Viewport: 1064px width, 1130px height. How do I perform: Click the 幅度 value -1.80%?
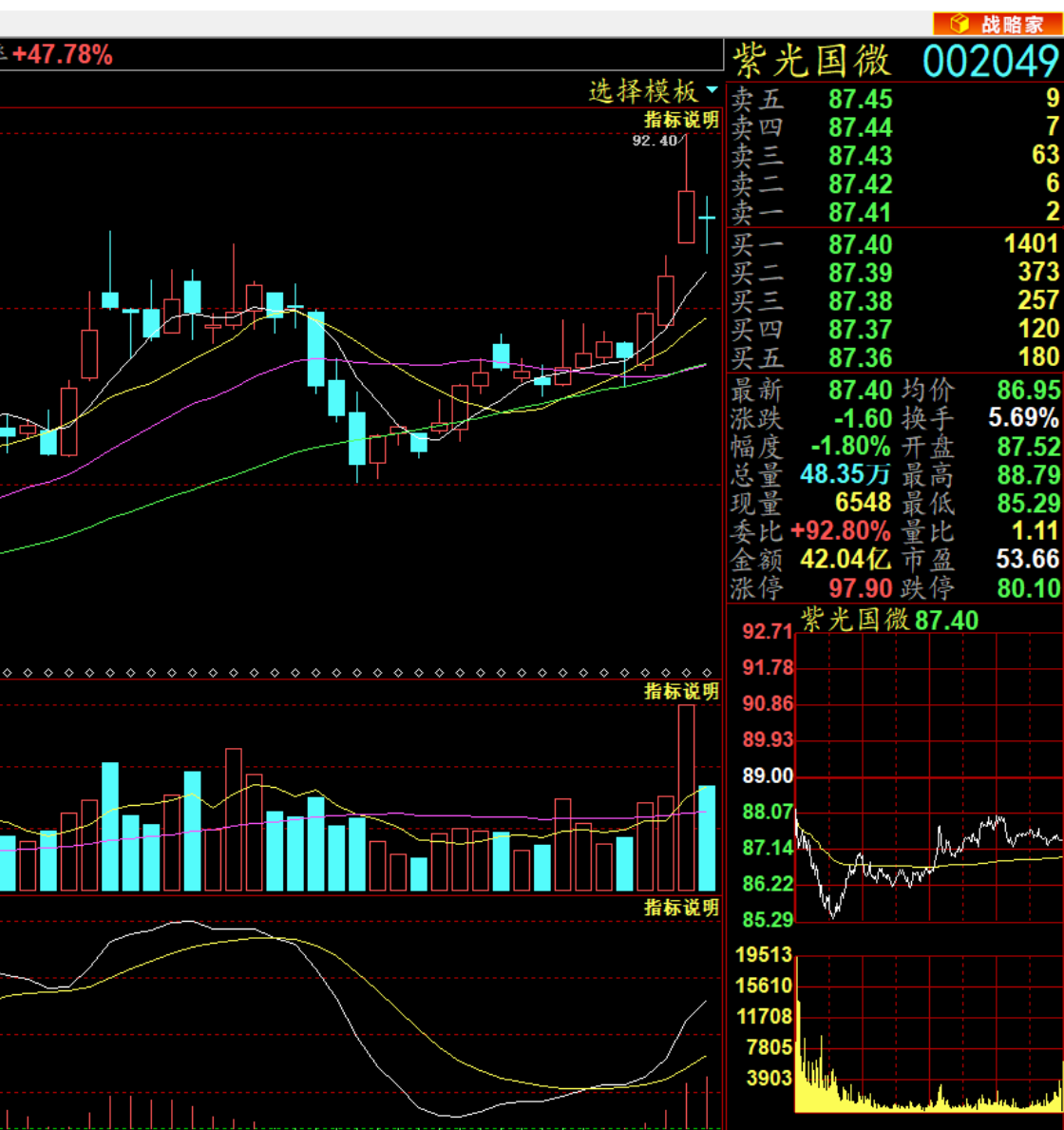click(851, 447)
